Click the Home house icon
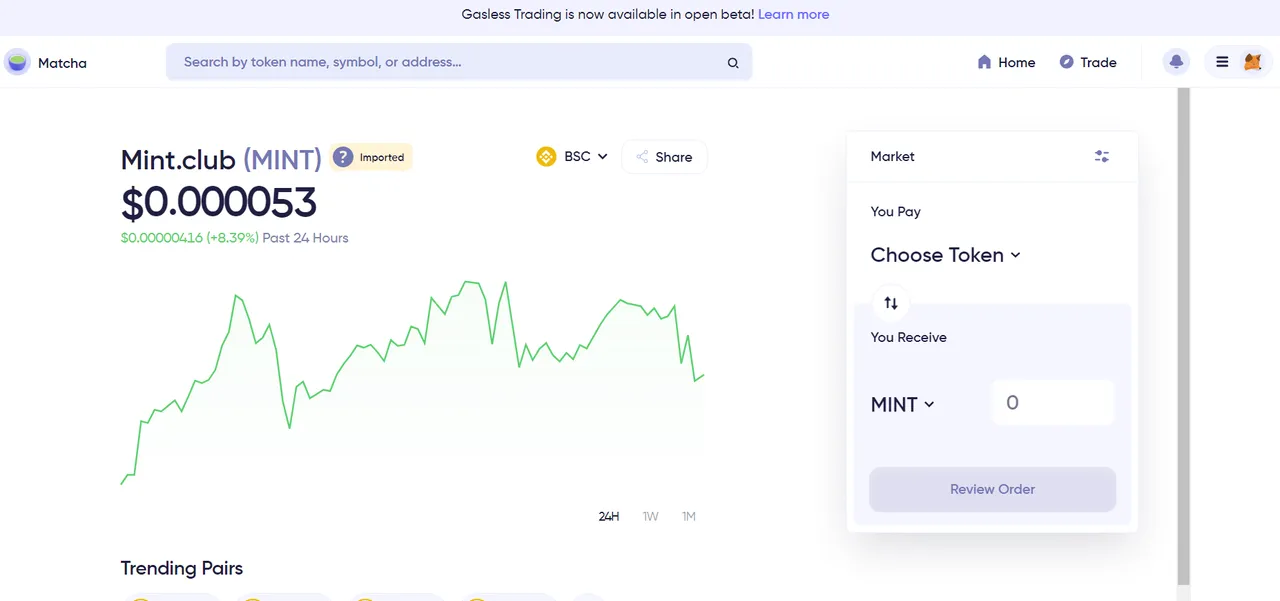 point(984,62)
